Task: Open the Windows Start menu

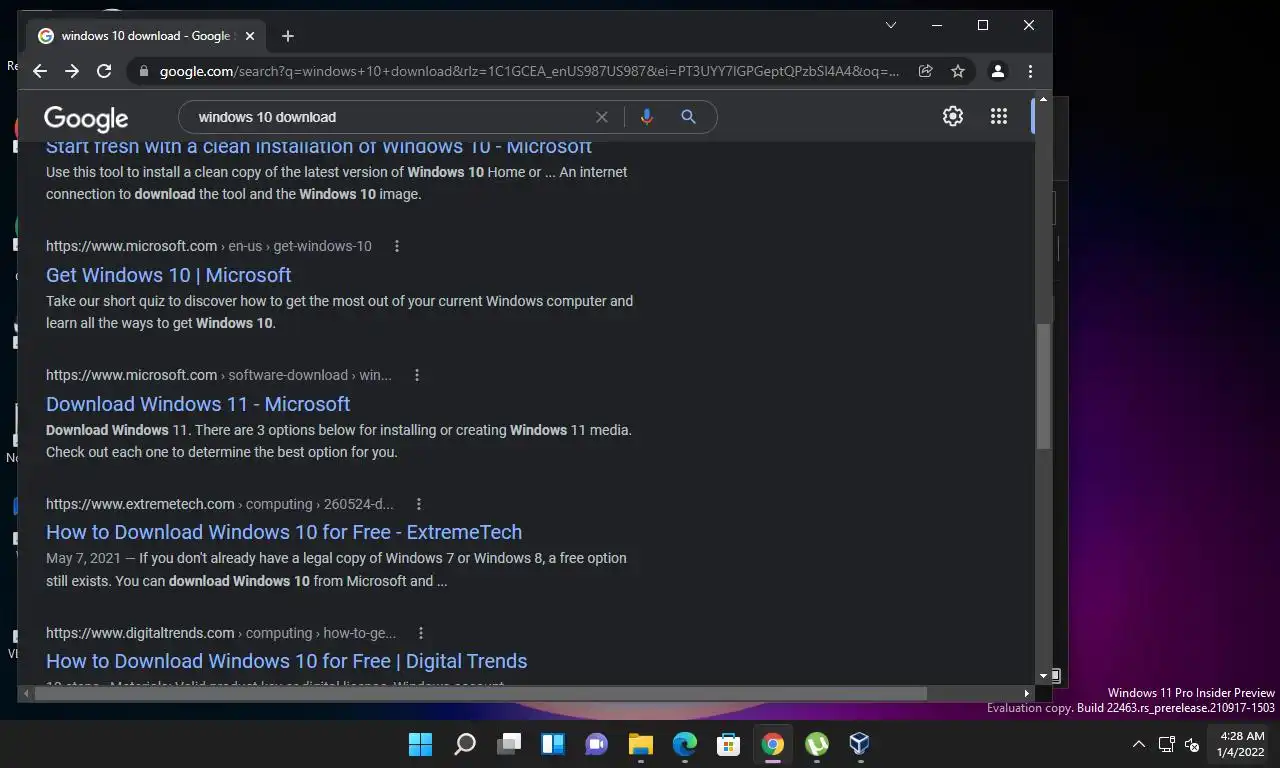Action: tap(421, 744)
